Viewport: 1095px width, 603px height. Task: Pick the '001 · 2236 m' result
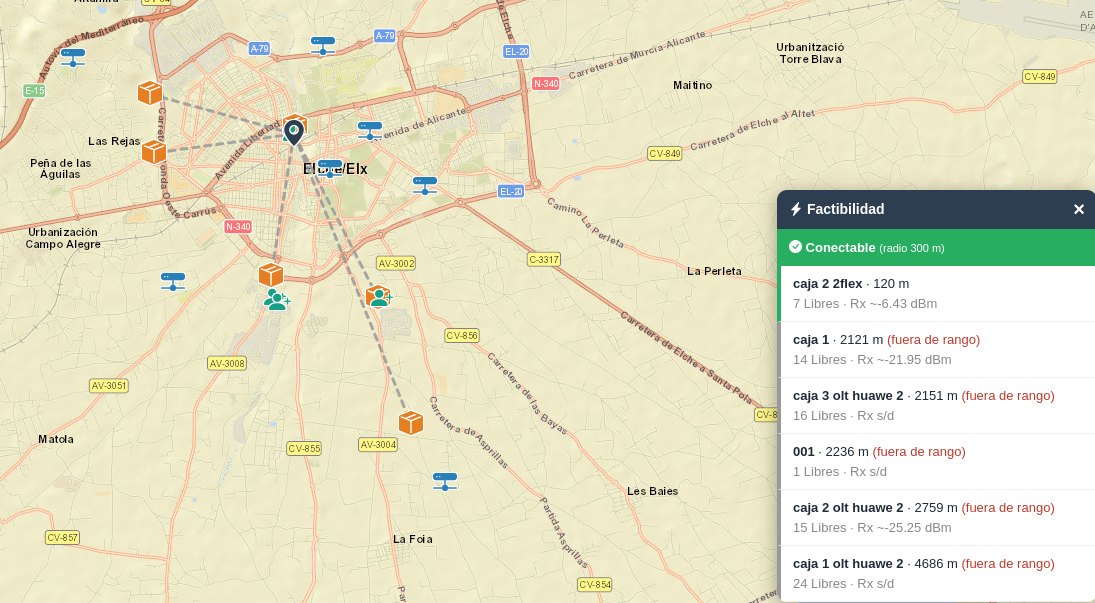point(936,461)
